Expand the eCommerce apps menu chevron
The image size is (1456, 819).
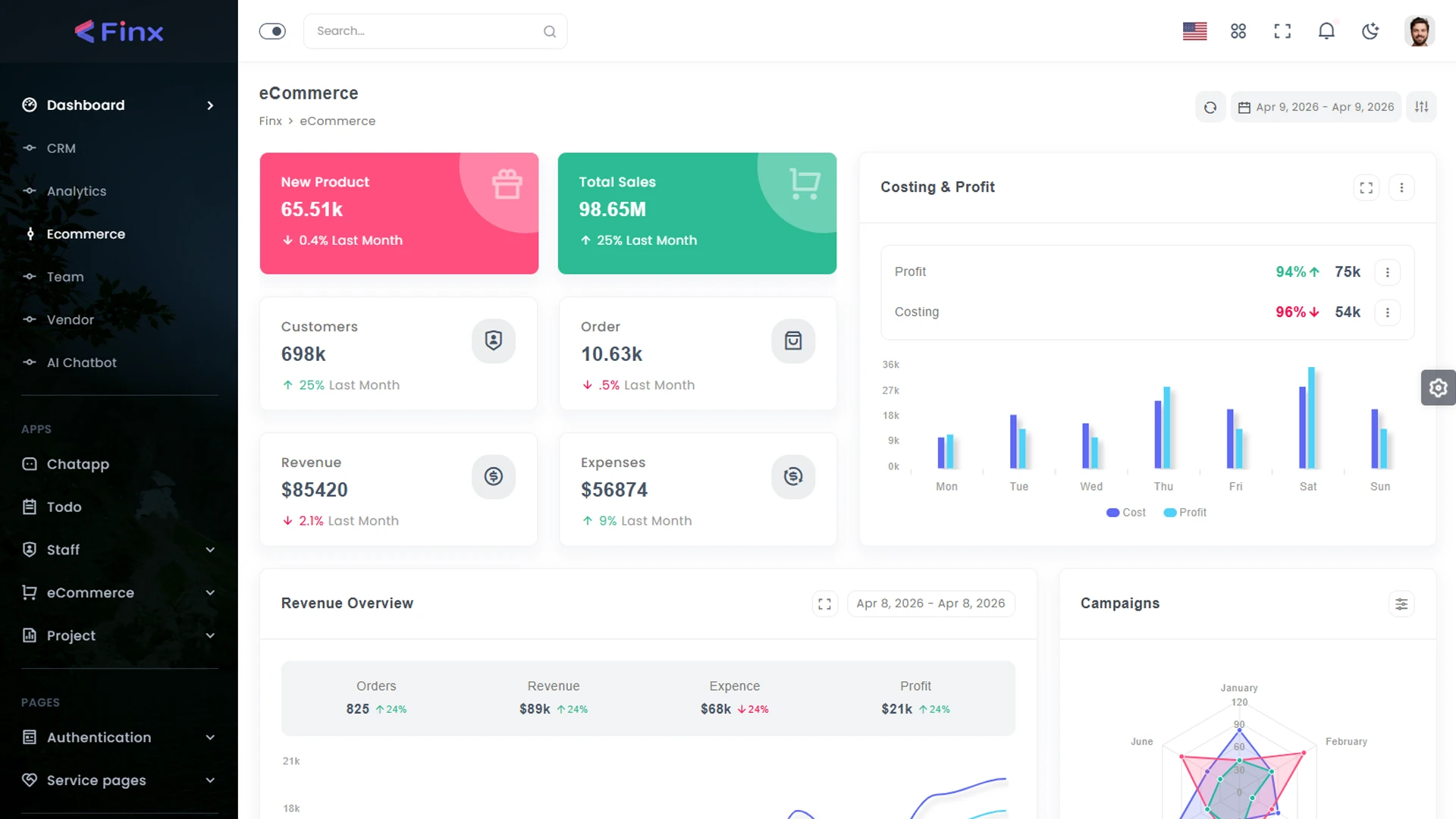click(210, 593)
